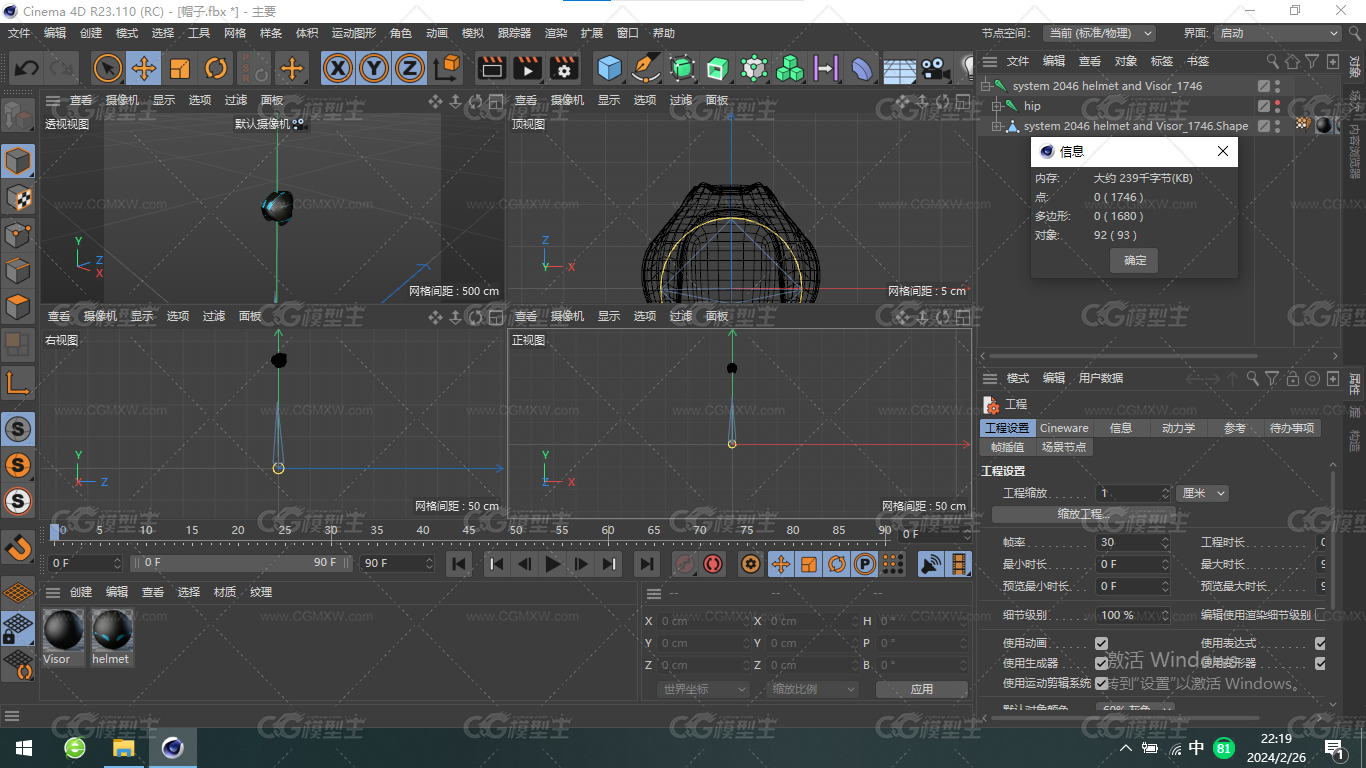The height and width of the screenshot is (768, 1366).
Task: Add a cube primitive object
Action: click(609, 69)
